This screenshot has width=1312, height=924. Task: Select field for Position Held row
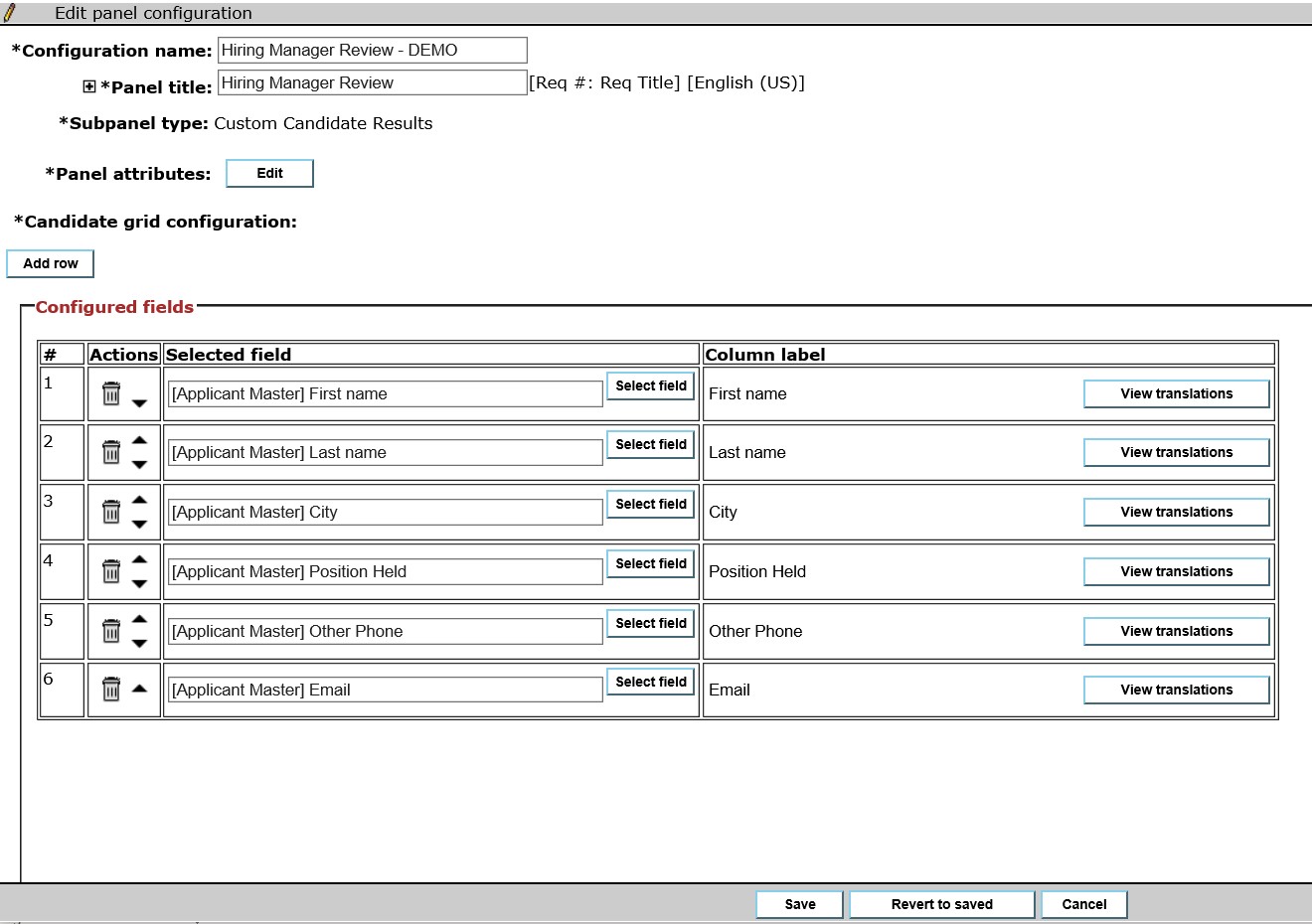pos(651,563)
